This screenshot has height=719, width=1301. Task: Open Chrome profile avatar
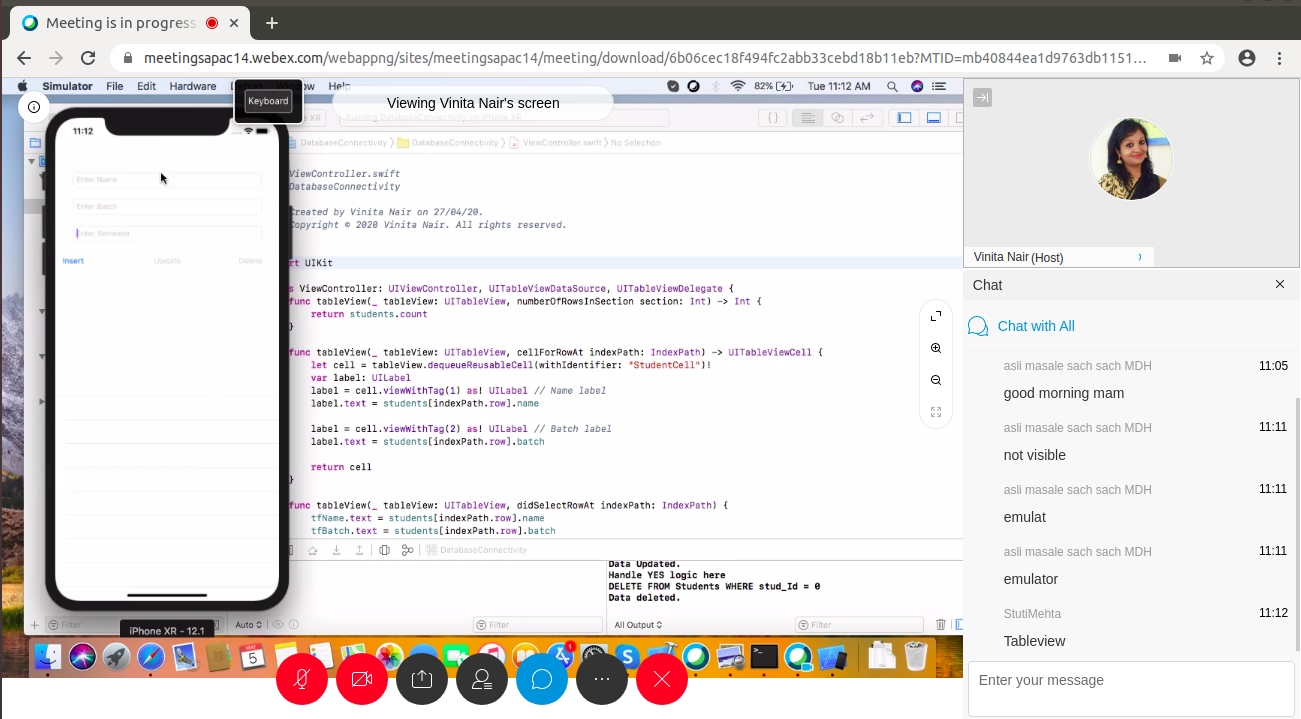1247,58
